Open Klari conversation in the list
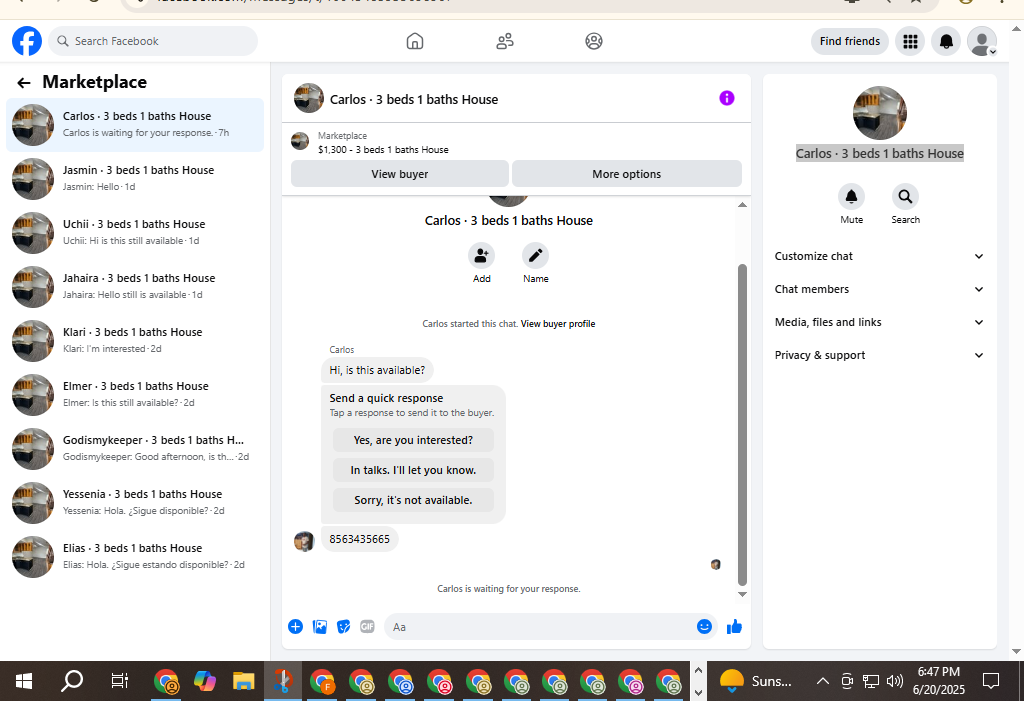 coord(135,340)
